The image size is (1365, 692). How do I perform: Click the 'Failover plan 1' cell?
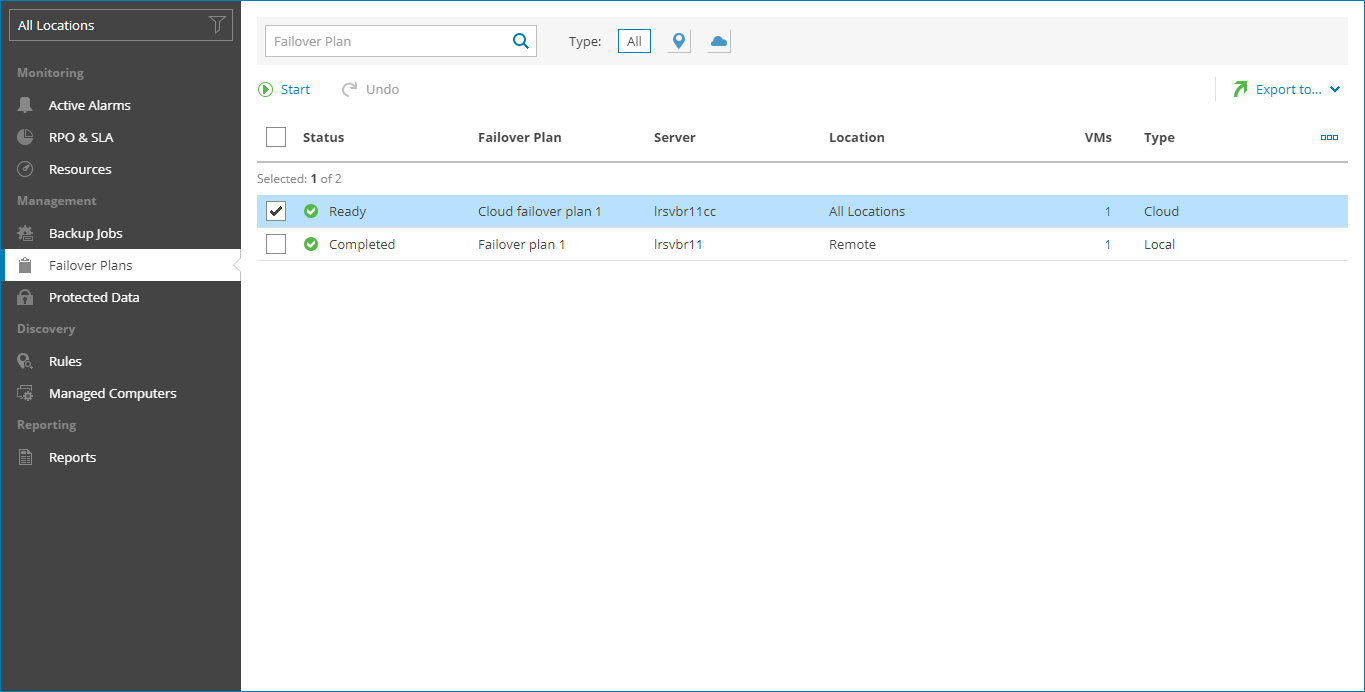tap(522, 244)
